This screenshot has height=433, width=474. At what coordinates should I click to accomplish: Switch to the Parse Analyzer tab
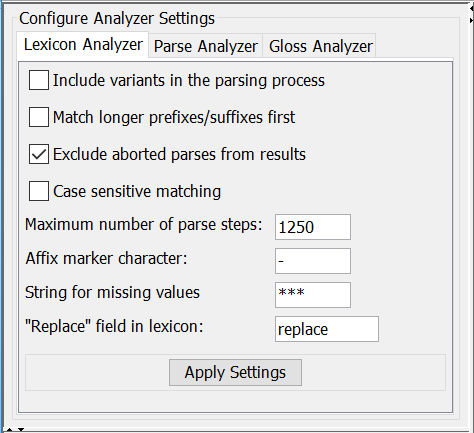(206, 46)
